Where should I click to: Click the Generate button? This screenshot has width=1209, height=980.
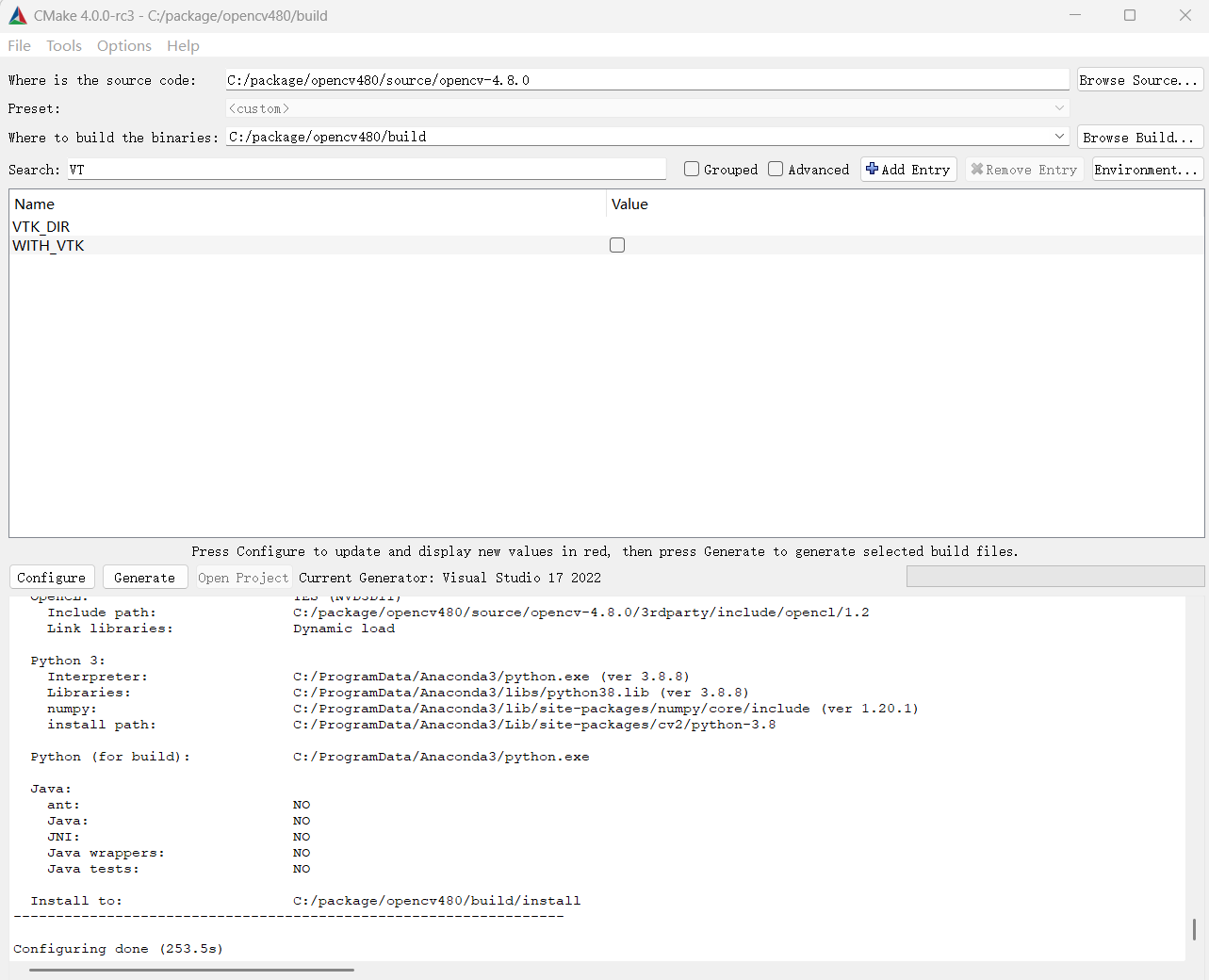(144, 578)
